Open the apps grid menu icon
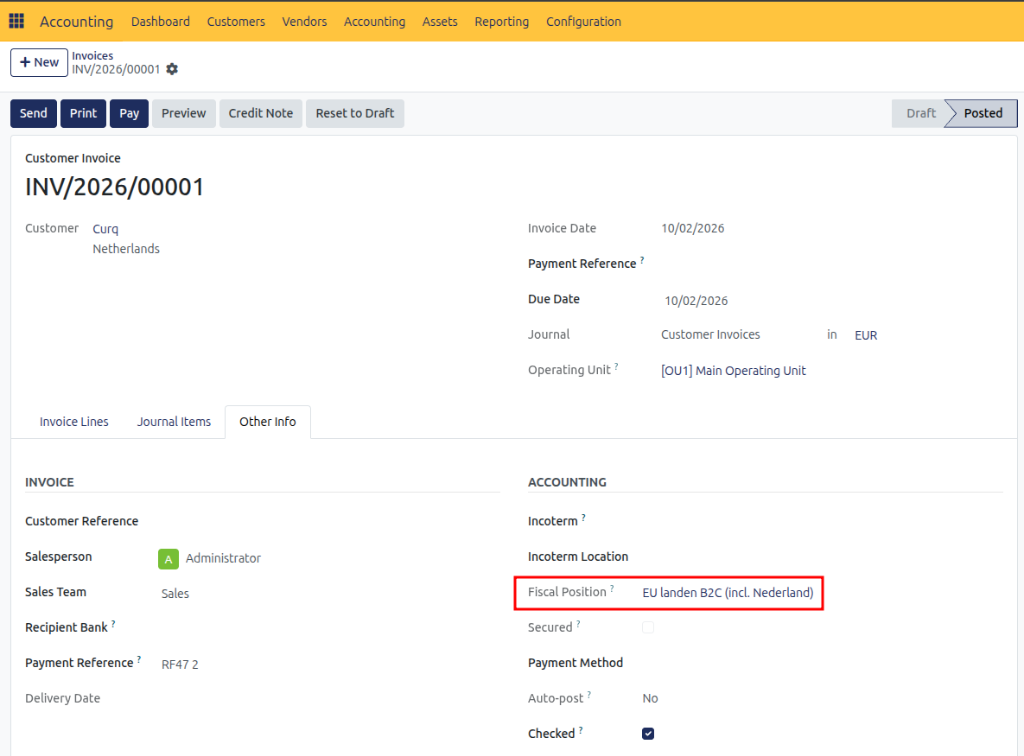 point(16,21)
